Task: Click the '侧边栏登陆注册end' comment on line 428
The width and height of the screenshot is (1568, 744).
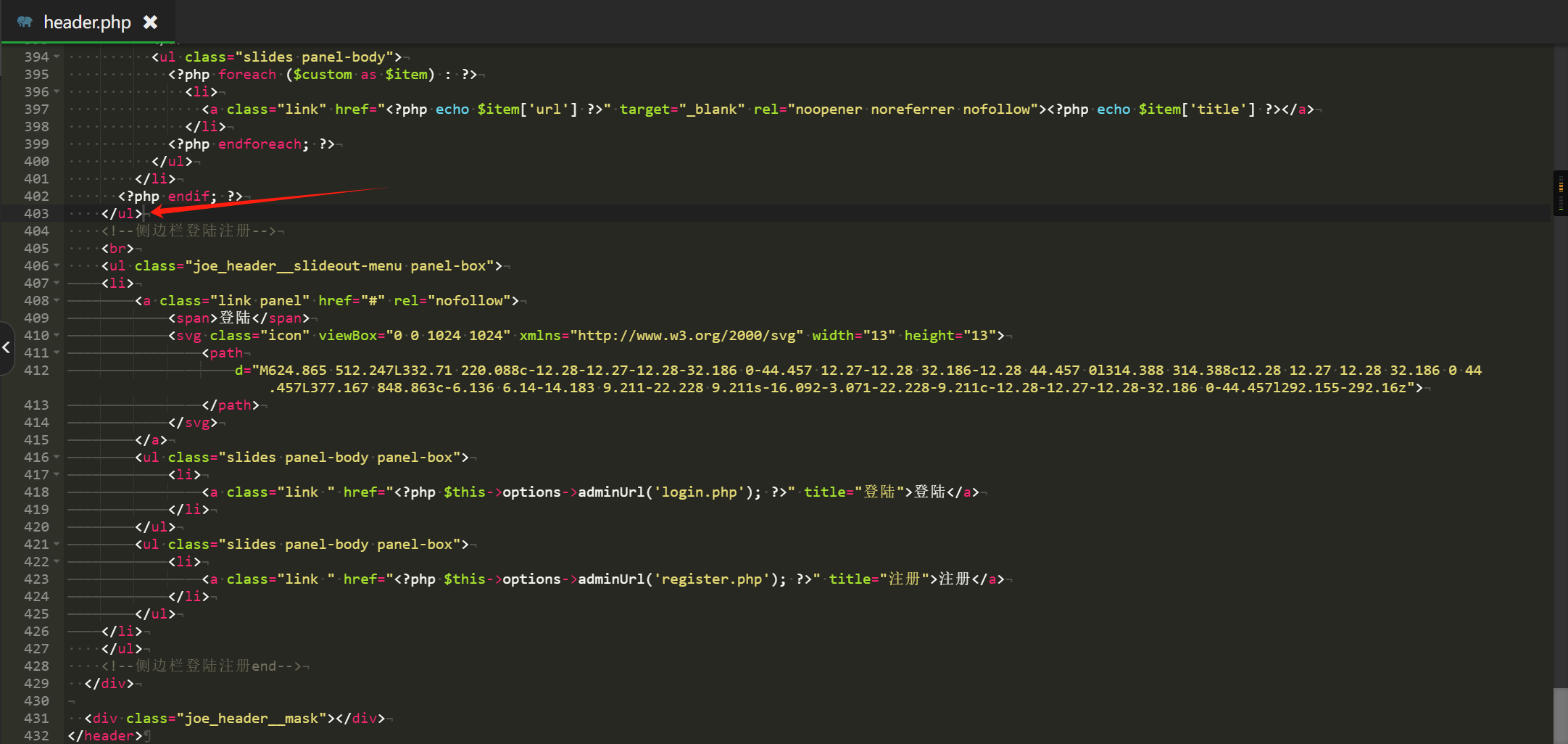Action: coord(206,666)
